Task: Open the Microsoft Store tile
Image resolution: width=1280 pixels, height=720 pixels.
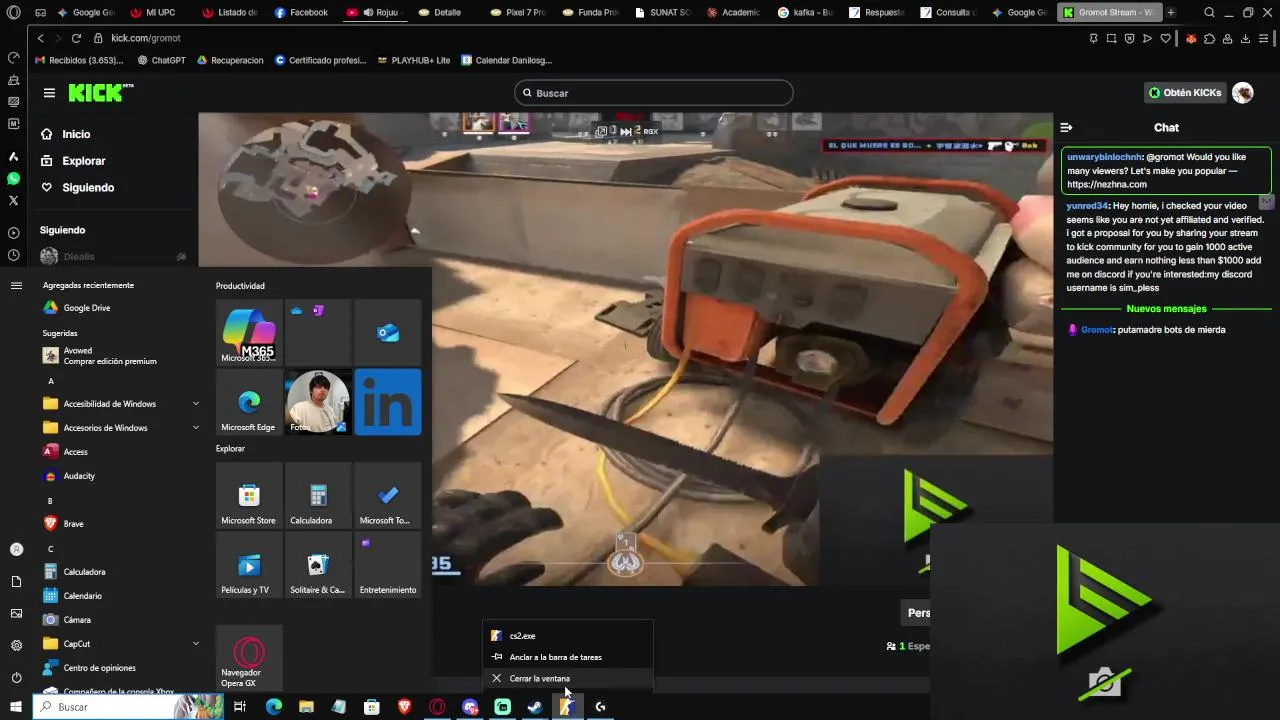Action: [249, 496]
